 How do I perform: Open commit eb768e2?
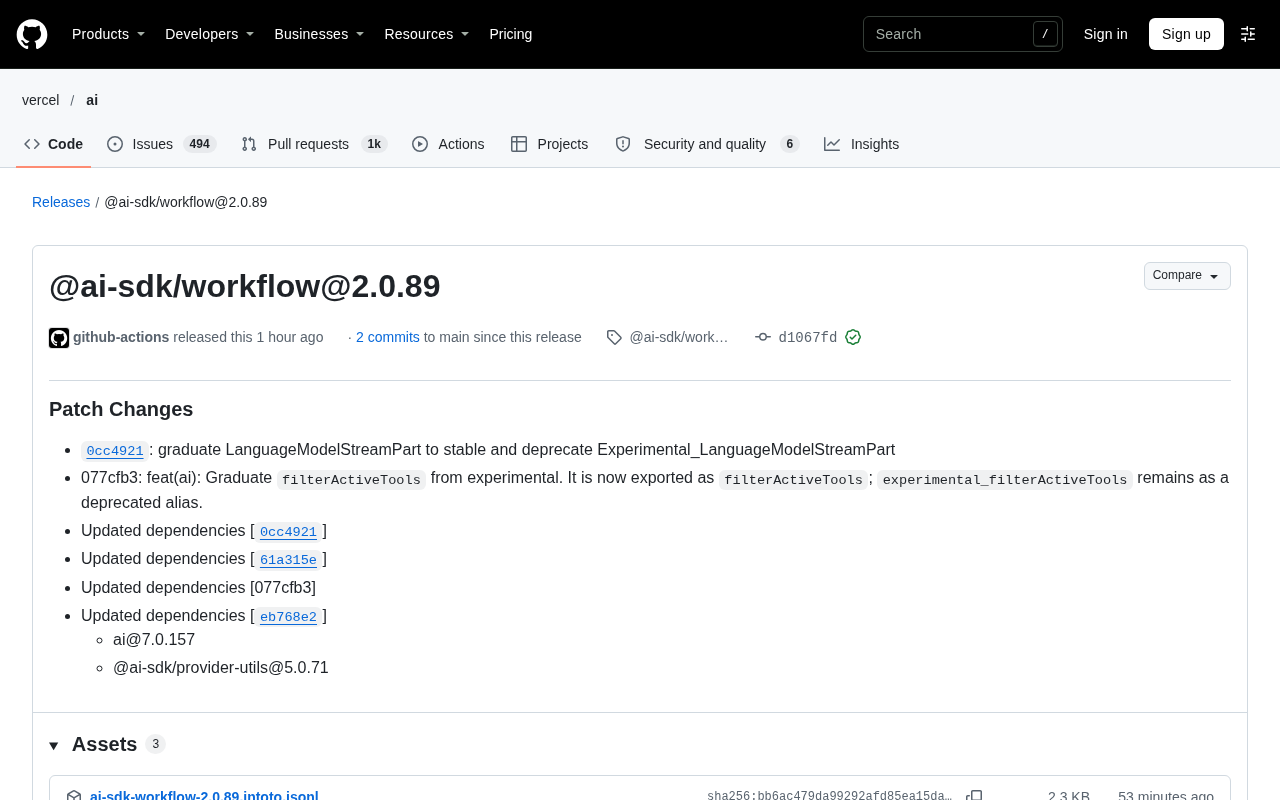coord(288,617)
